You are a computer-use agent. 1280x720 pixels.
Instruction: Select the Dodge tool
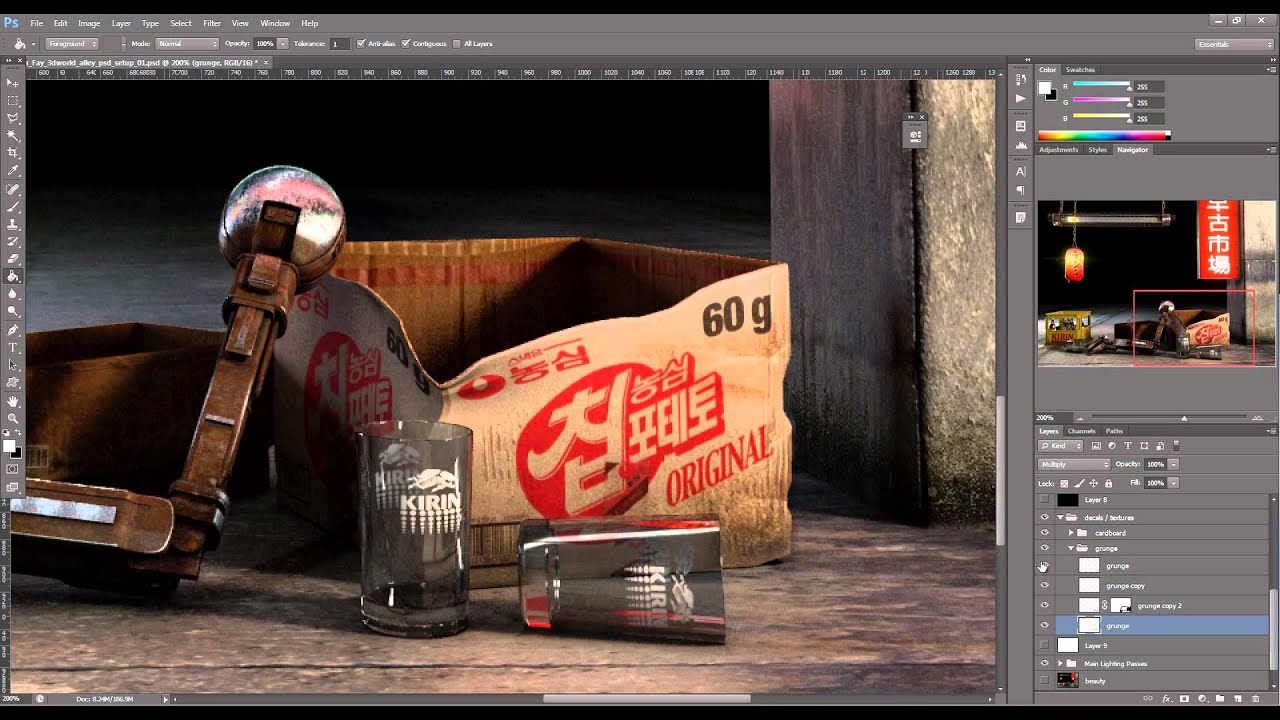point(13,311)
